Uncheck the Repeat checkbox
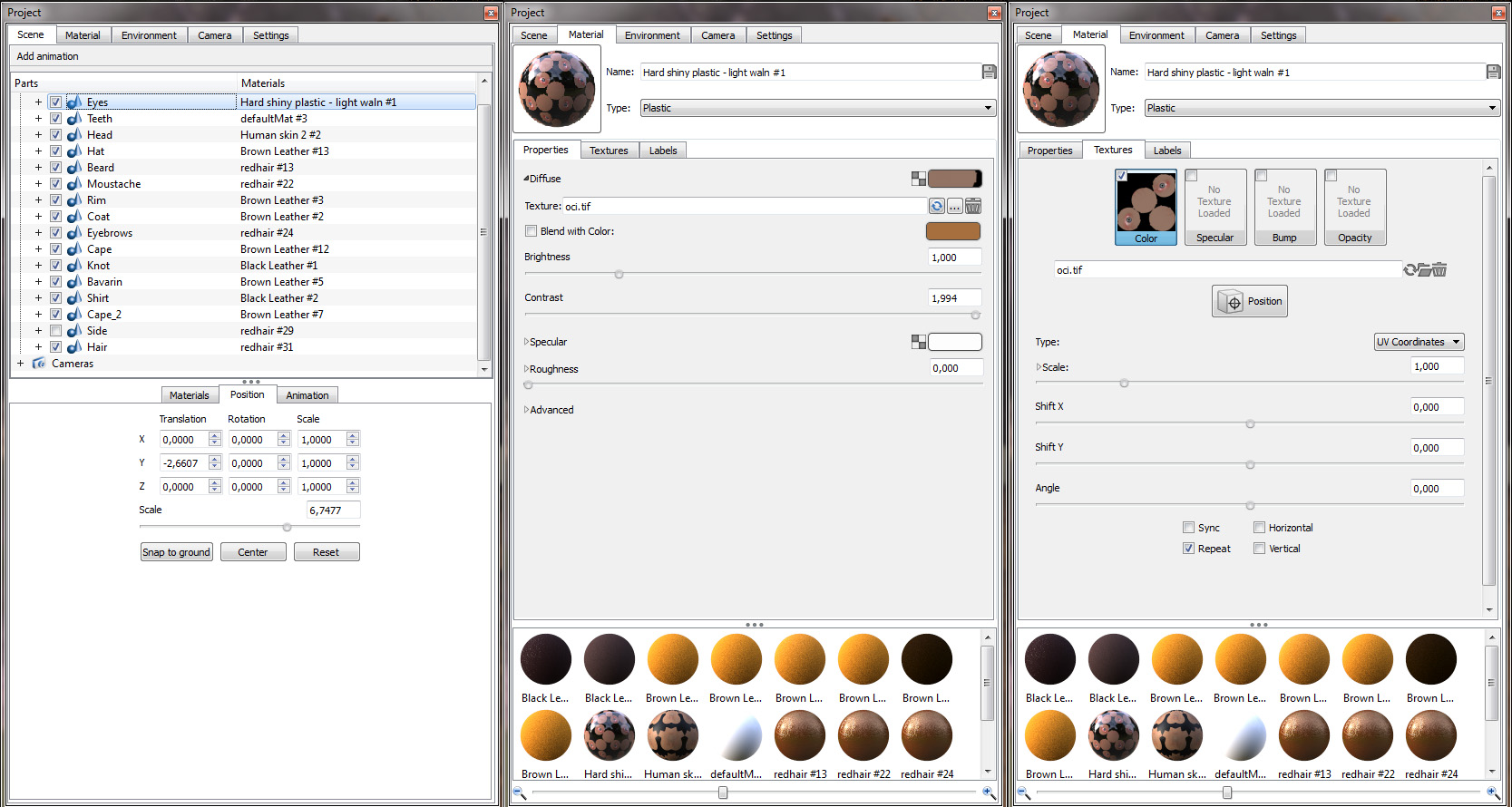 point(1188,549)
